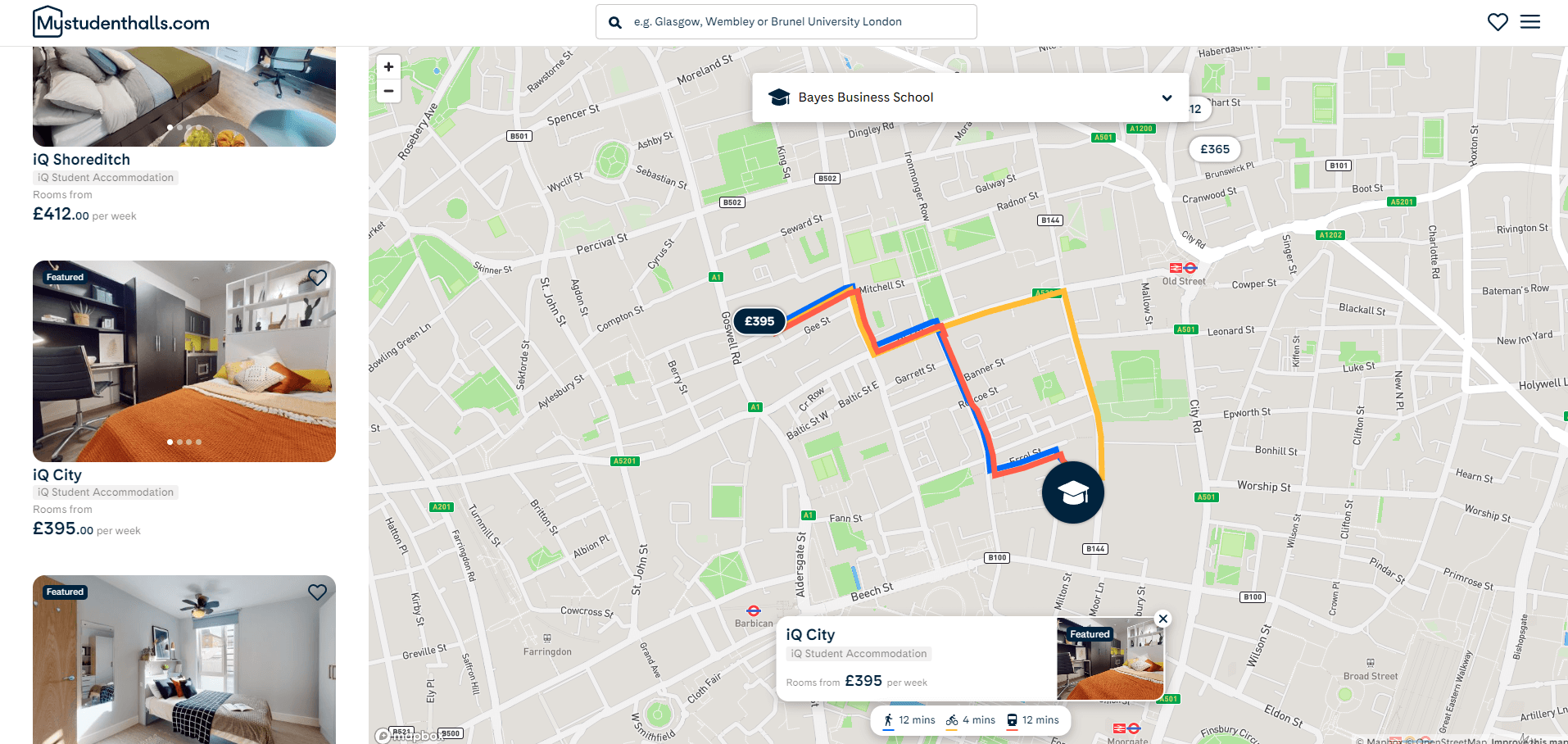This screenshot has height=744, width=1568.
Task: Open the iQ Shoreditch listing title
Action: pyautogui.click(x=82, y=160)
